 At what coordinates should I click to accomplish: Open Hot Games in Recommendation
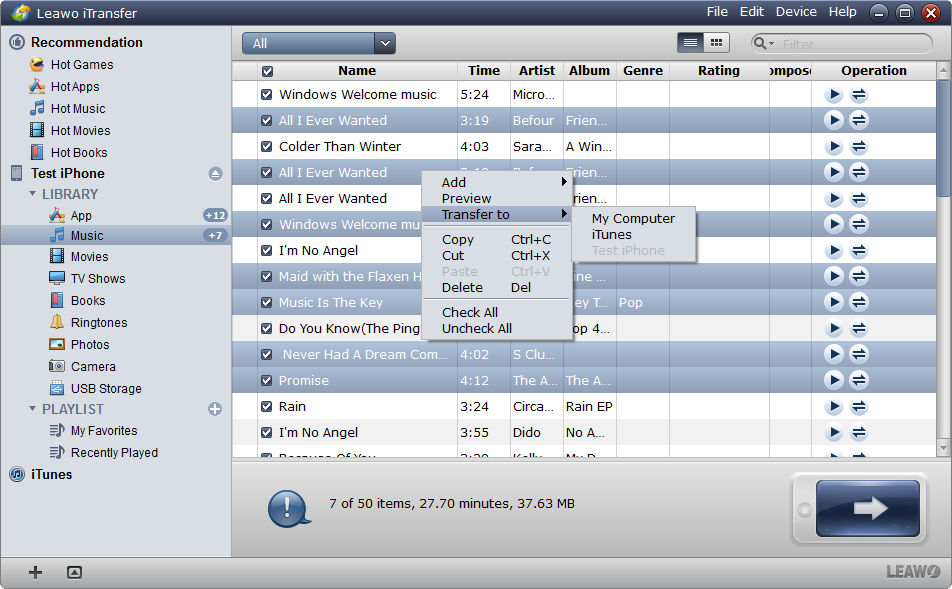point(81,64)
